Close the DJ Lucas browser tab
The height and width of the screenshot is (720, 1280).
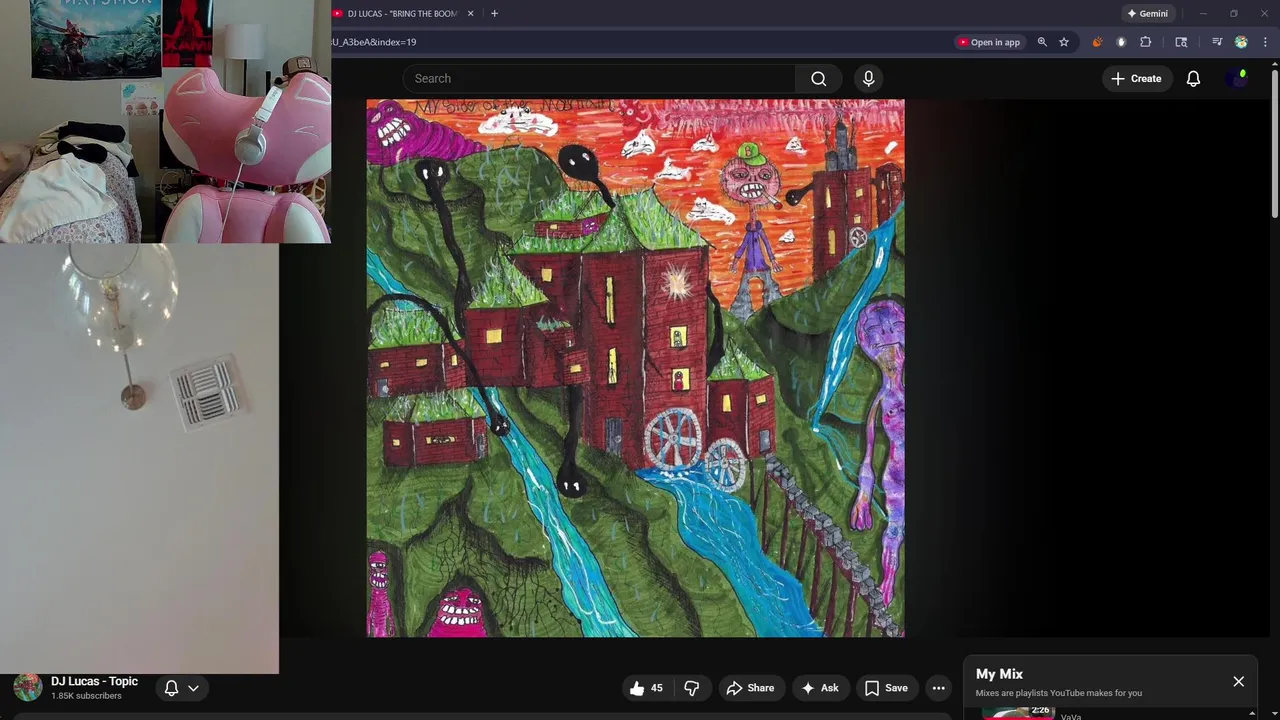point(470,14)
